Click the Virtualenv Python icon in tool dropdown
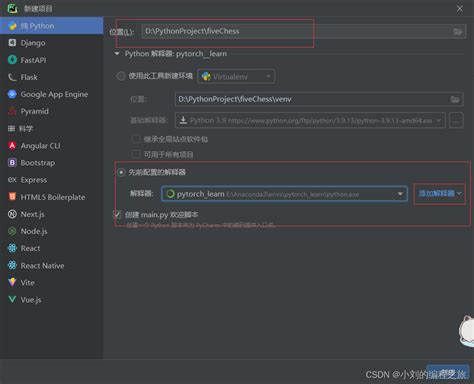This screenshot has height=384, width=474. (206, 77)
